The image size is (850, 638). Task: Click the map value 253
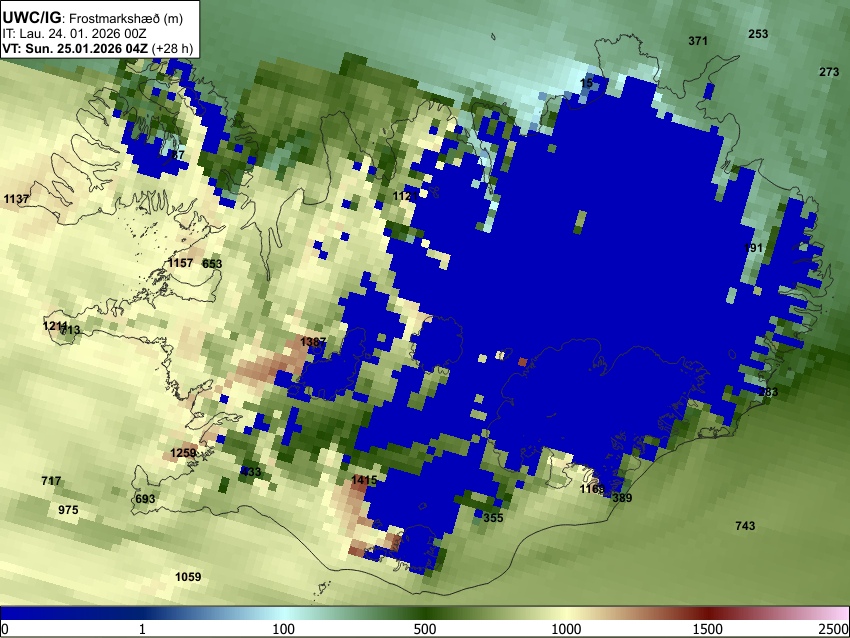(758, 34)
